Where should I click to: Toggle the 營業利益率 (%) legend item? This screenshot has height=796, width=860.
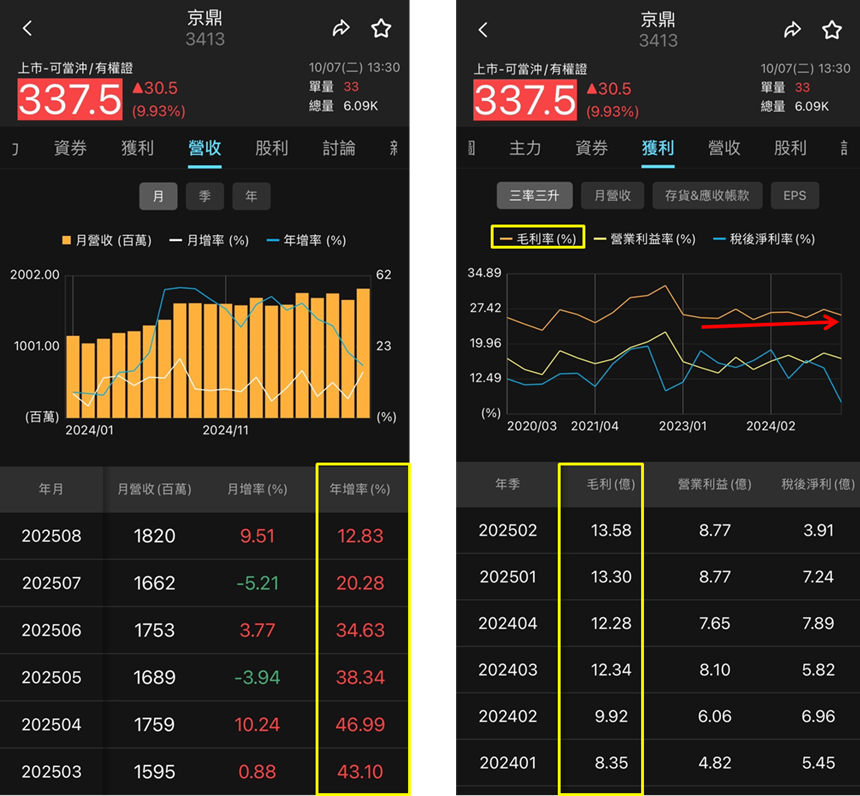click(x=645, y=239)
